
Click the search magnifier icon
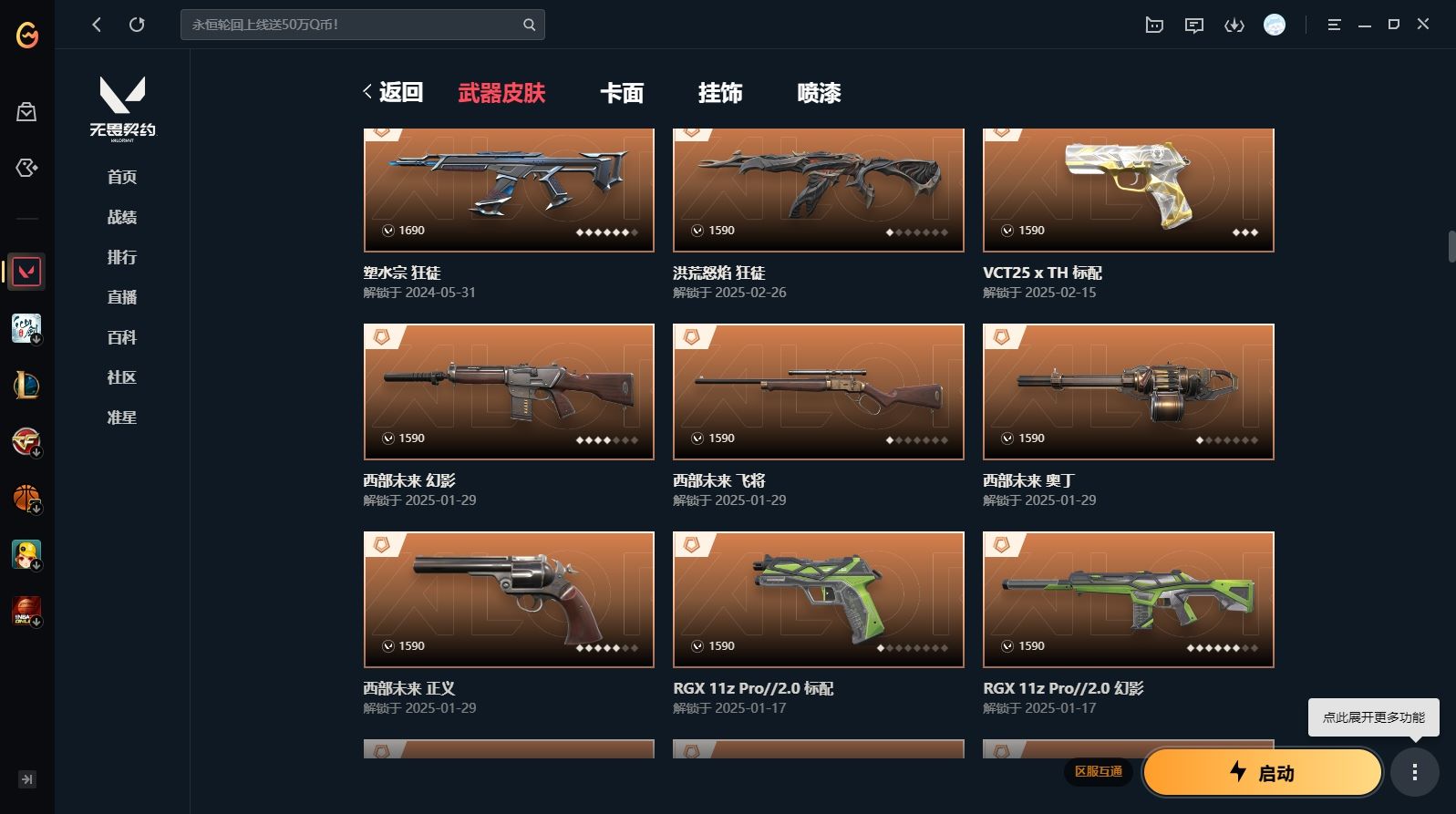click(x=529, y=25)
